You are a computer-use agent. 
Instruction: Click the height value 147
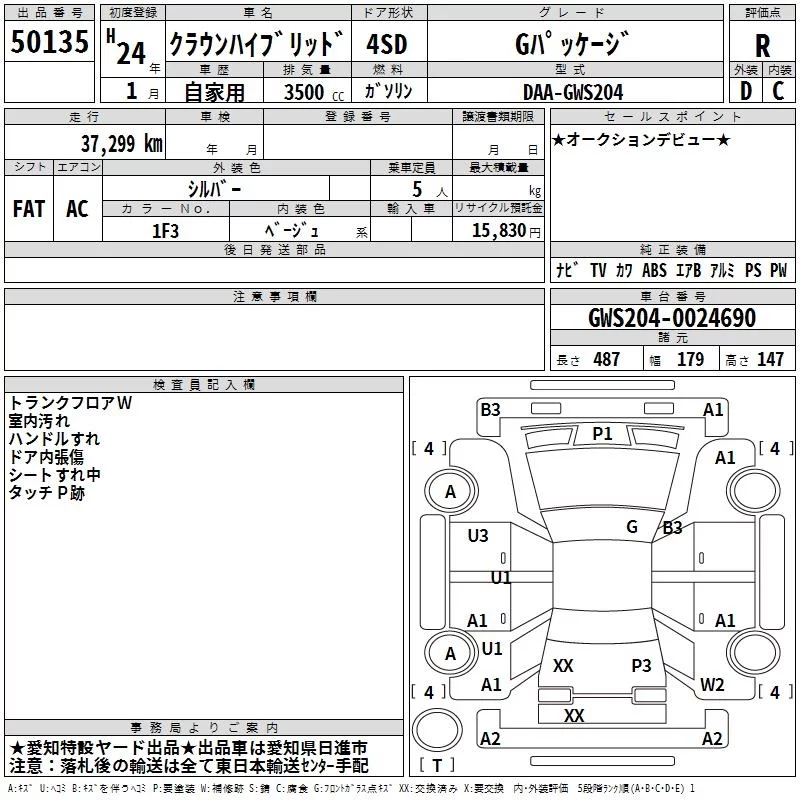tap(770, 359)
